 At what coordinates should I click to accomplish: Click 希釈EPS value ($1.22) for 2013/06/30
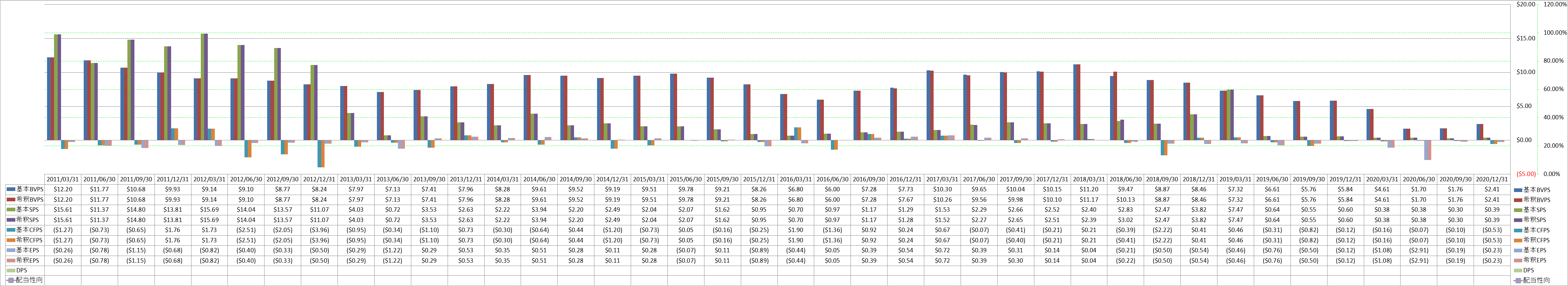pyautogui.click(x=393, y=260)
